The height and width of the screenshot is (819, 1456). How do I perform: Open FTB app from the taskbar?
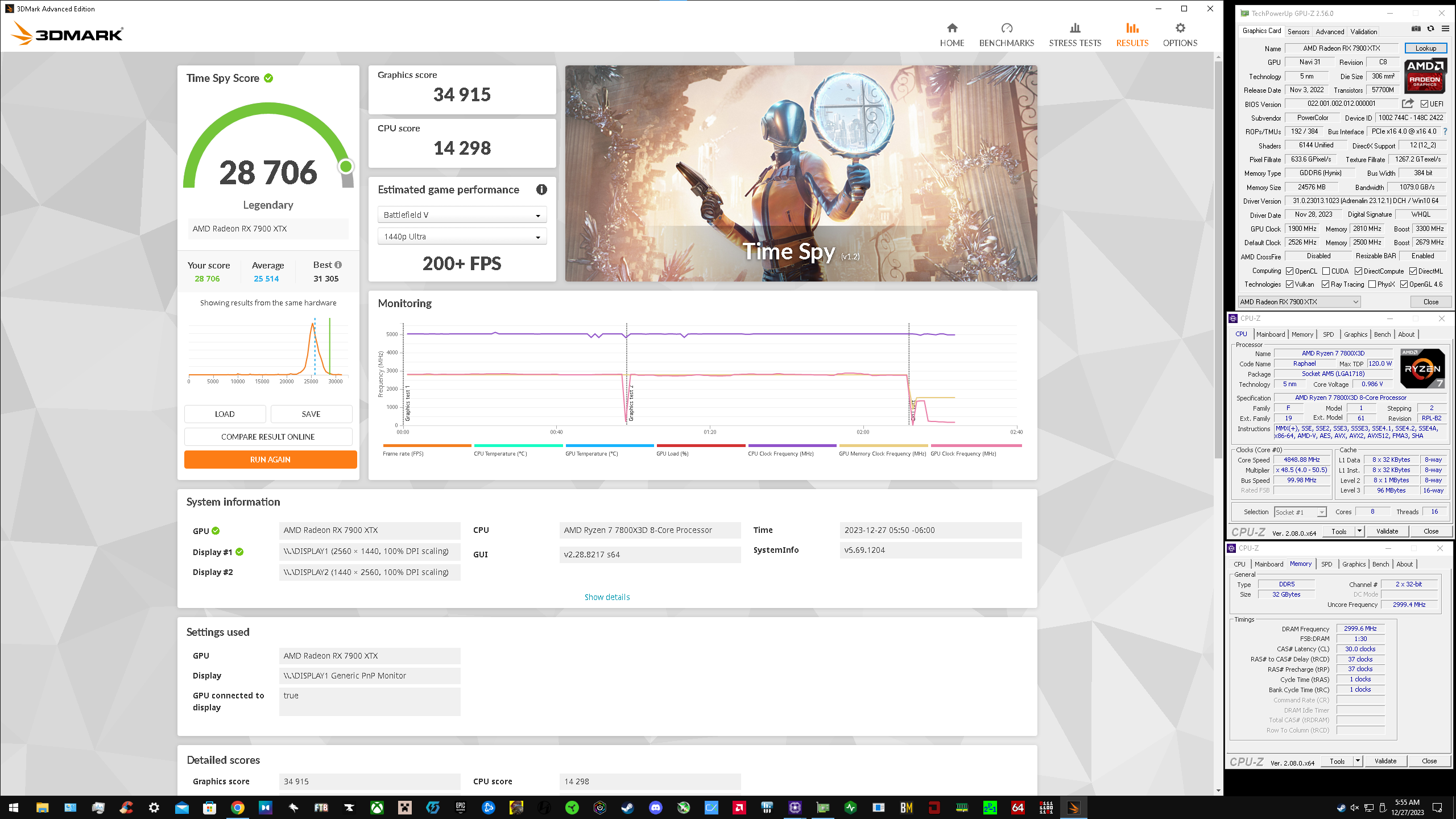[x=321, y=807]
